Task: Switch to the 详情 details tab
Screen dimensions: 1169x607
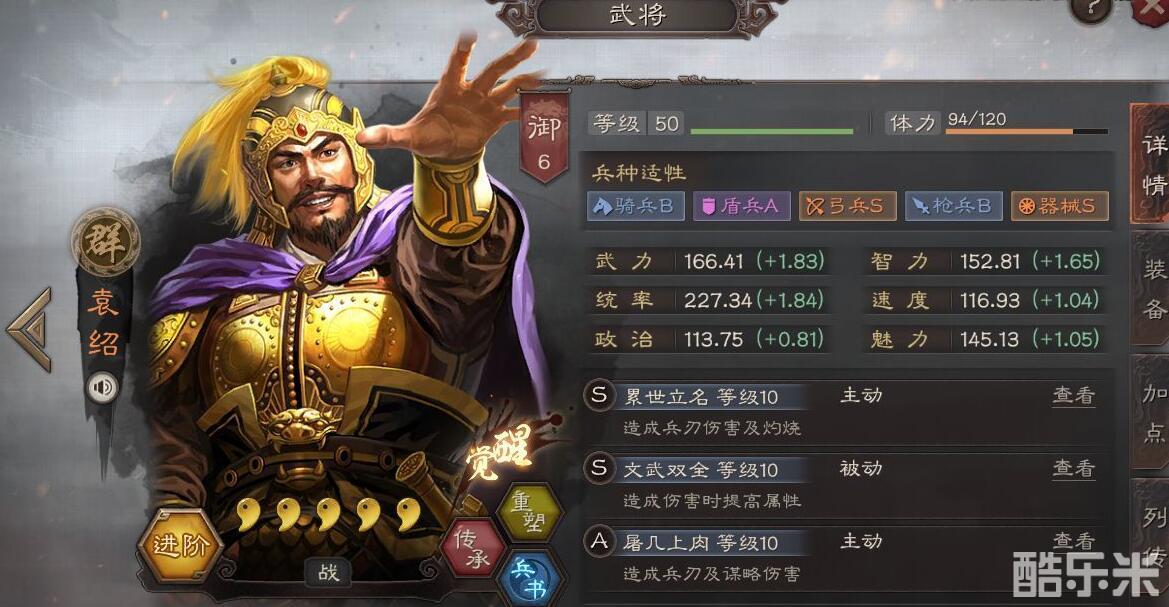Action: tap(1151, 163)
